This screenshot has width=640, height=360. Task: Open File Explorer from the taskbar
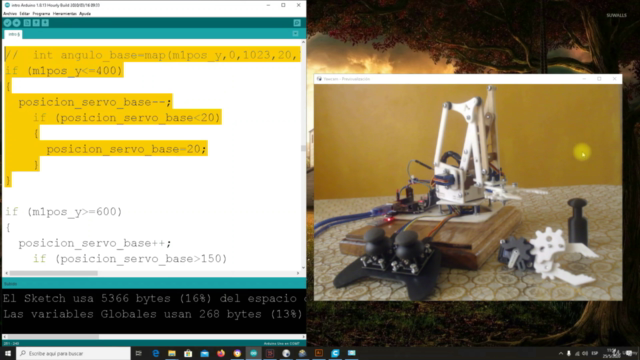(172, 353)
